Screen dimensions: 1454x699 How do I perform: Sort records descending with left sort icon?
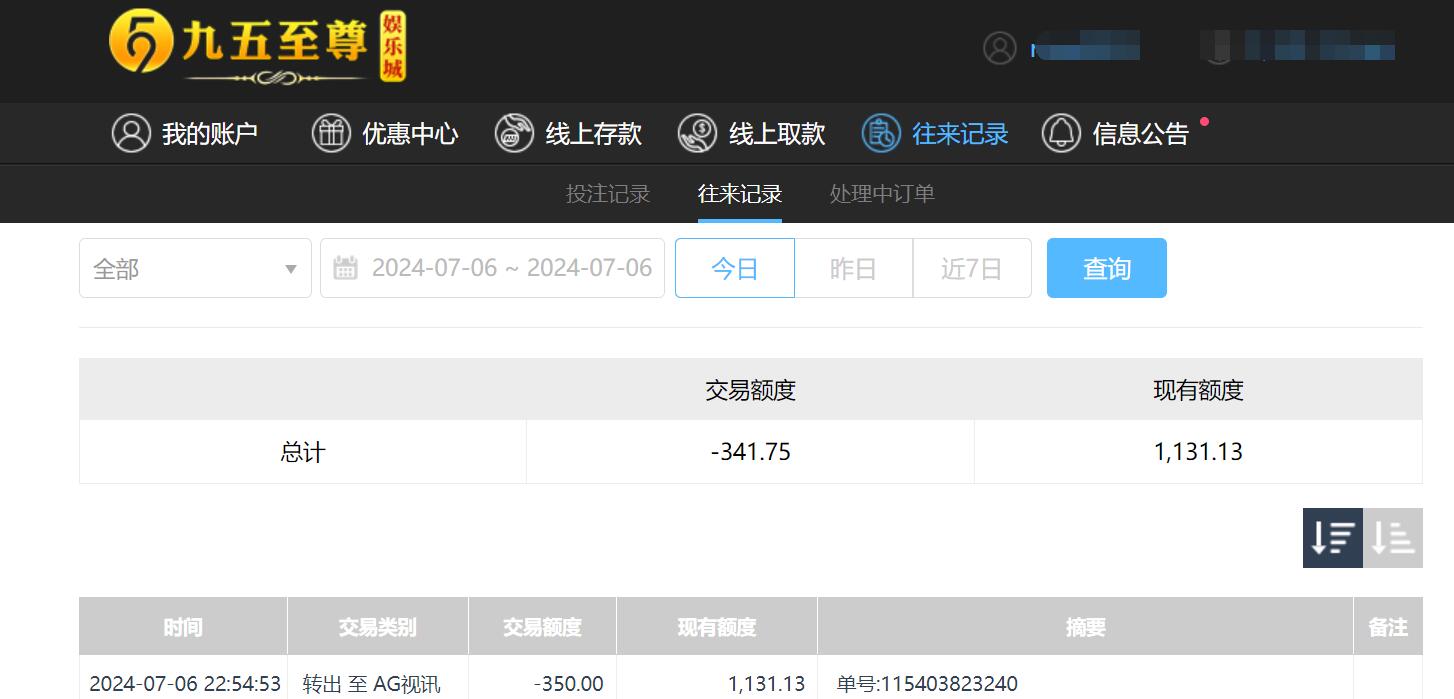pos(1331,537)
